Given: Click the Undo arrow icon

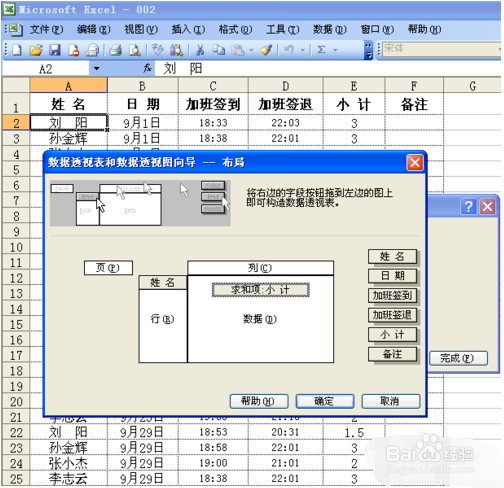Looking at the screenshot, I should [289, 50].
